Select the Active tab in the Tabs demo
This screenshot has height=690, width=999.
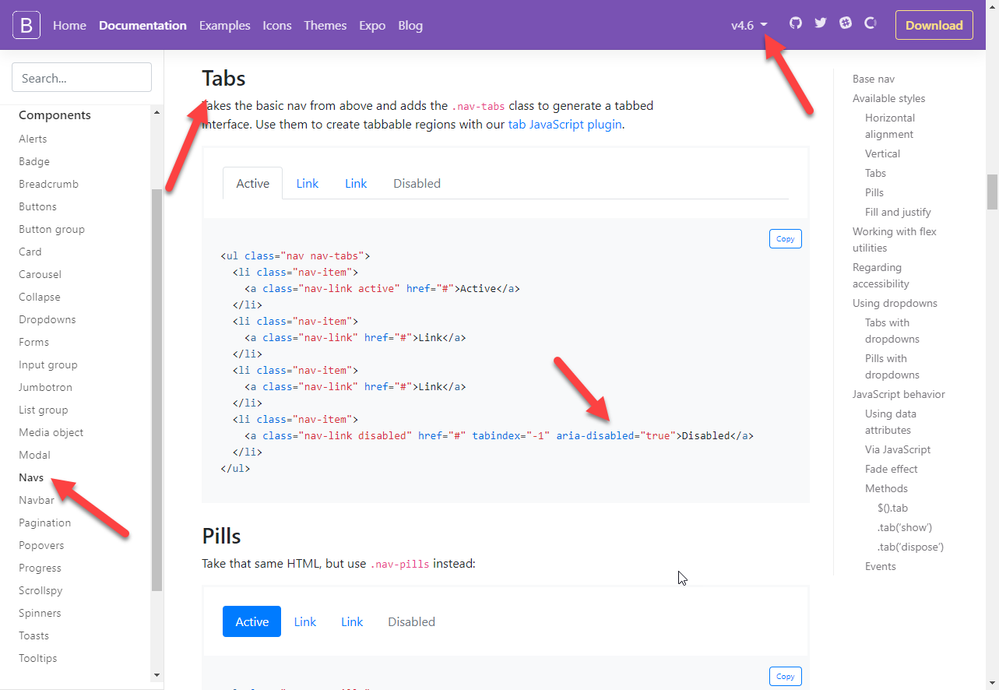pos(253,183)
